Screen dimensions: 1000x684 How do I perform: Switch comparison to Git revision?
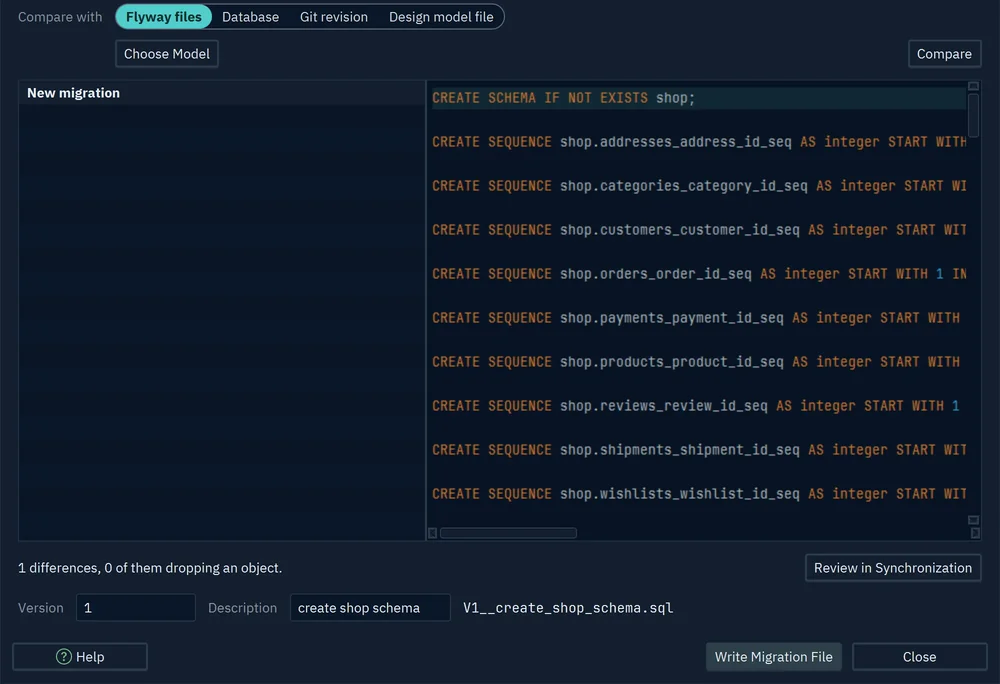[334, 17]
